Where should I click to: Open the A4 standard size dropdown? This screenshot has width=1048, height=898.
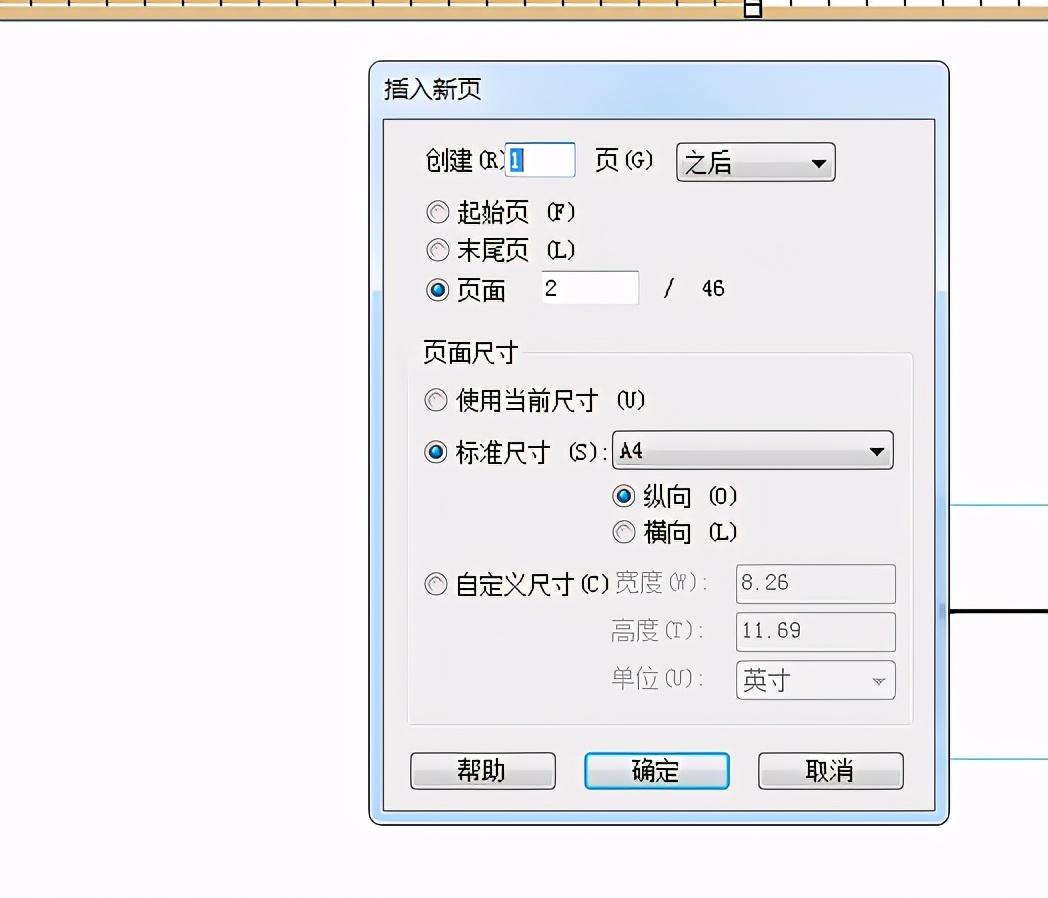[753, 450]
